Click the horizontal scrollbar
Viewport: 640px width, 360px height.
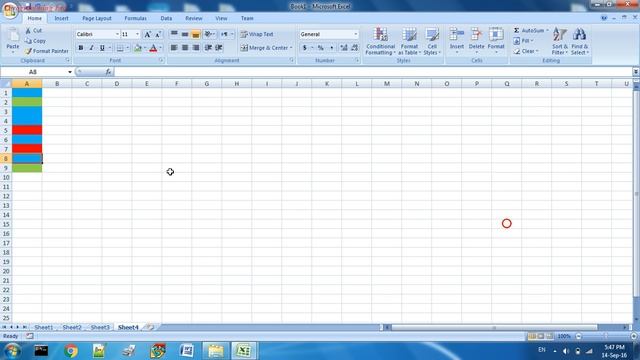494,327
